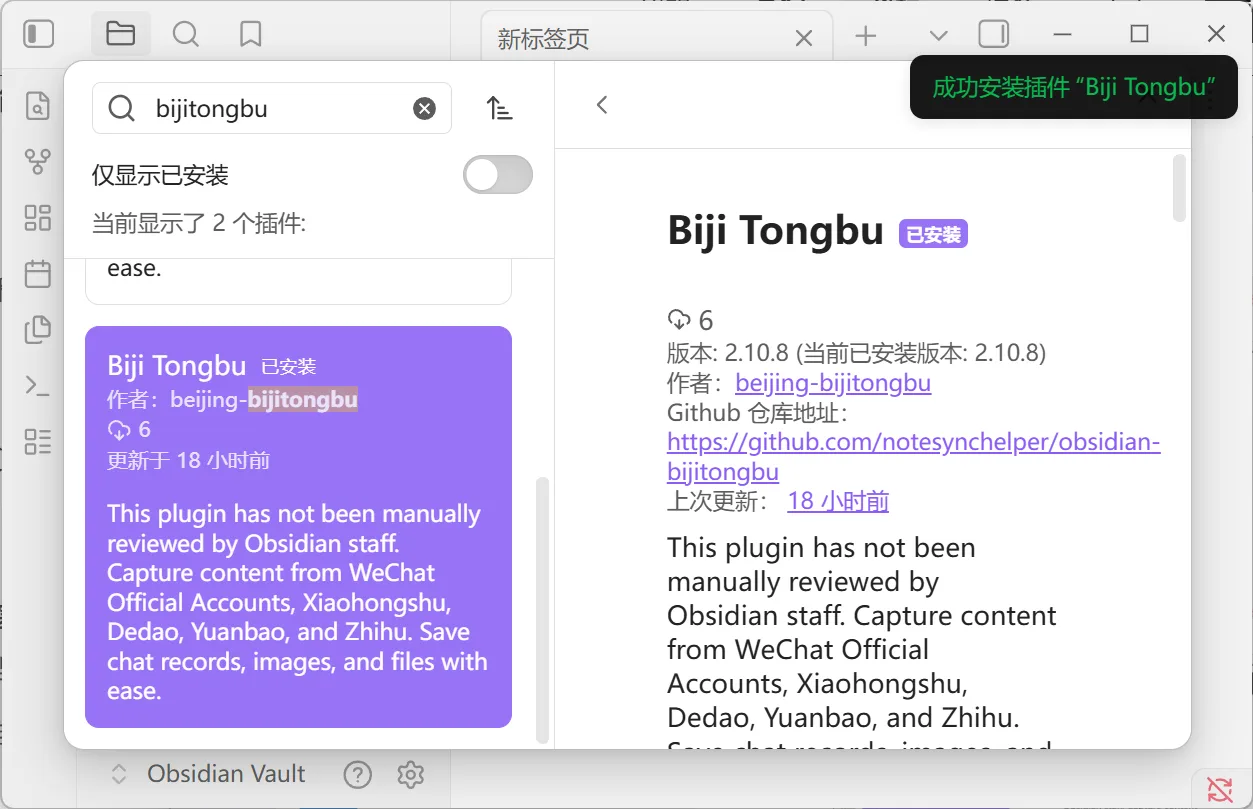Collapse the left sidebar toggle icon
The width and height of the screenshot is (1253, 809).
[38, 34]
